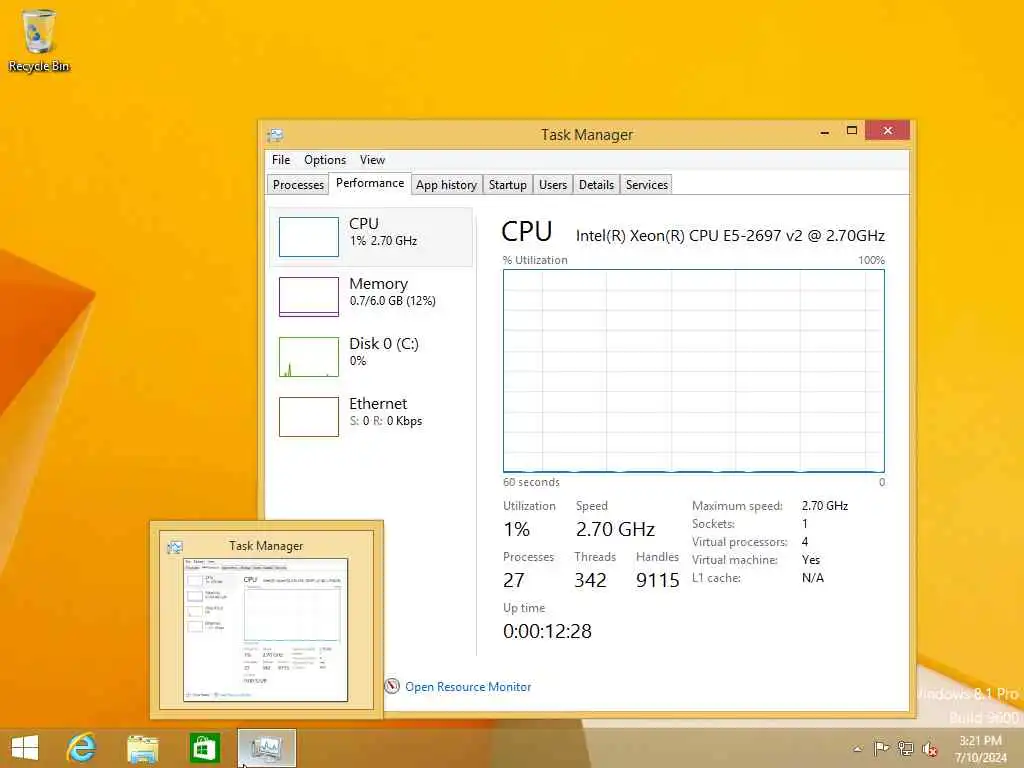
Task: Click the Processes count 27
Action: pyautogui.click(x=513, y=580)
